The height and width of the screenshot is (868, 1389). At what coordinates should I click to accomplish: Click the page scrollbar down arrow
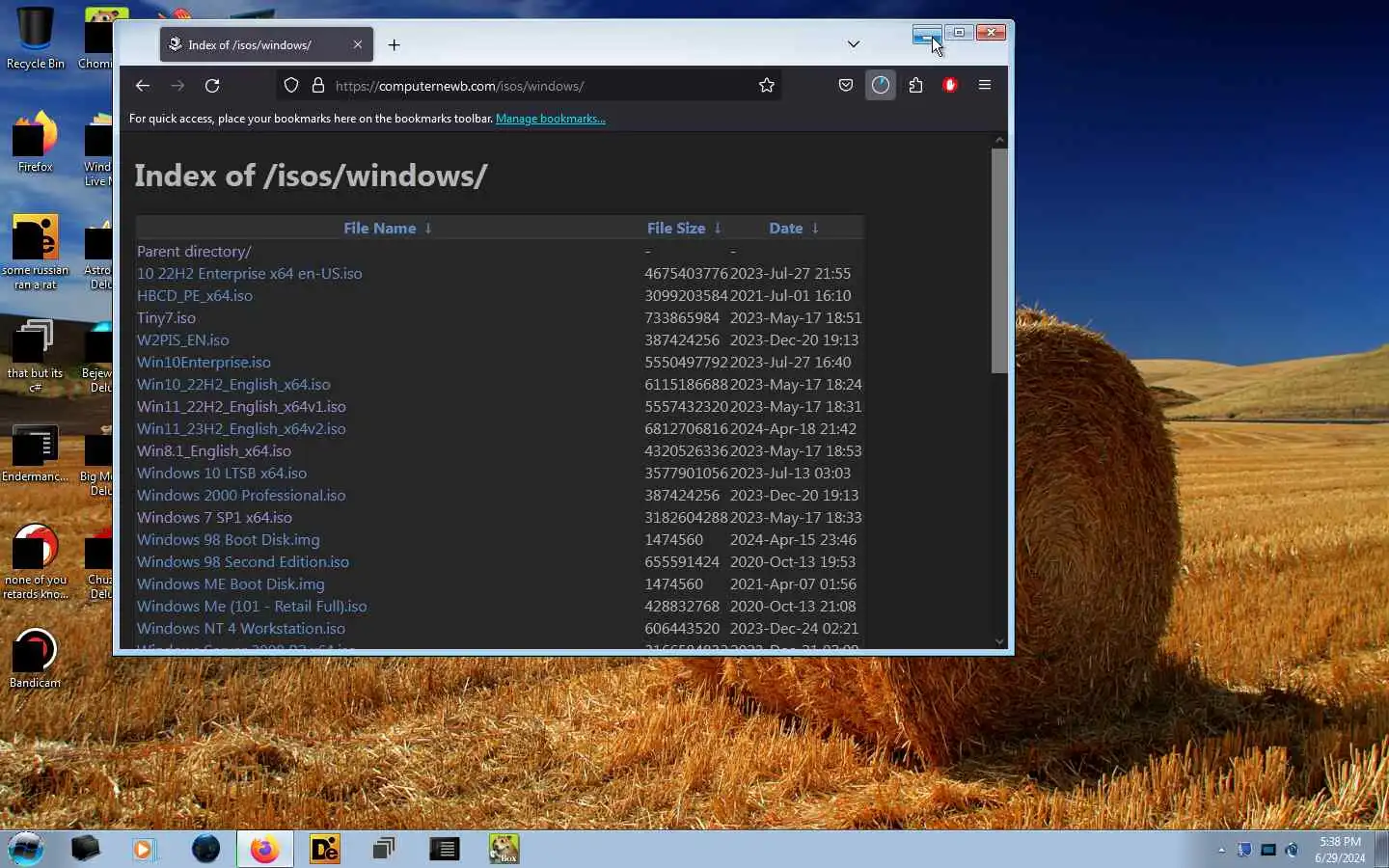pos(999,641)
